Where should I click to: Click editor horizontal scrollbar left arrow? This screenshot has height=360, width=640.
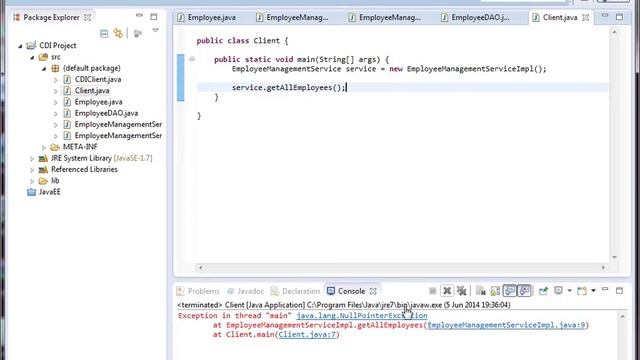tap(200, 268)
